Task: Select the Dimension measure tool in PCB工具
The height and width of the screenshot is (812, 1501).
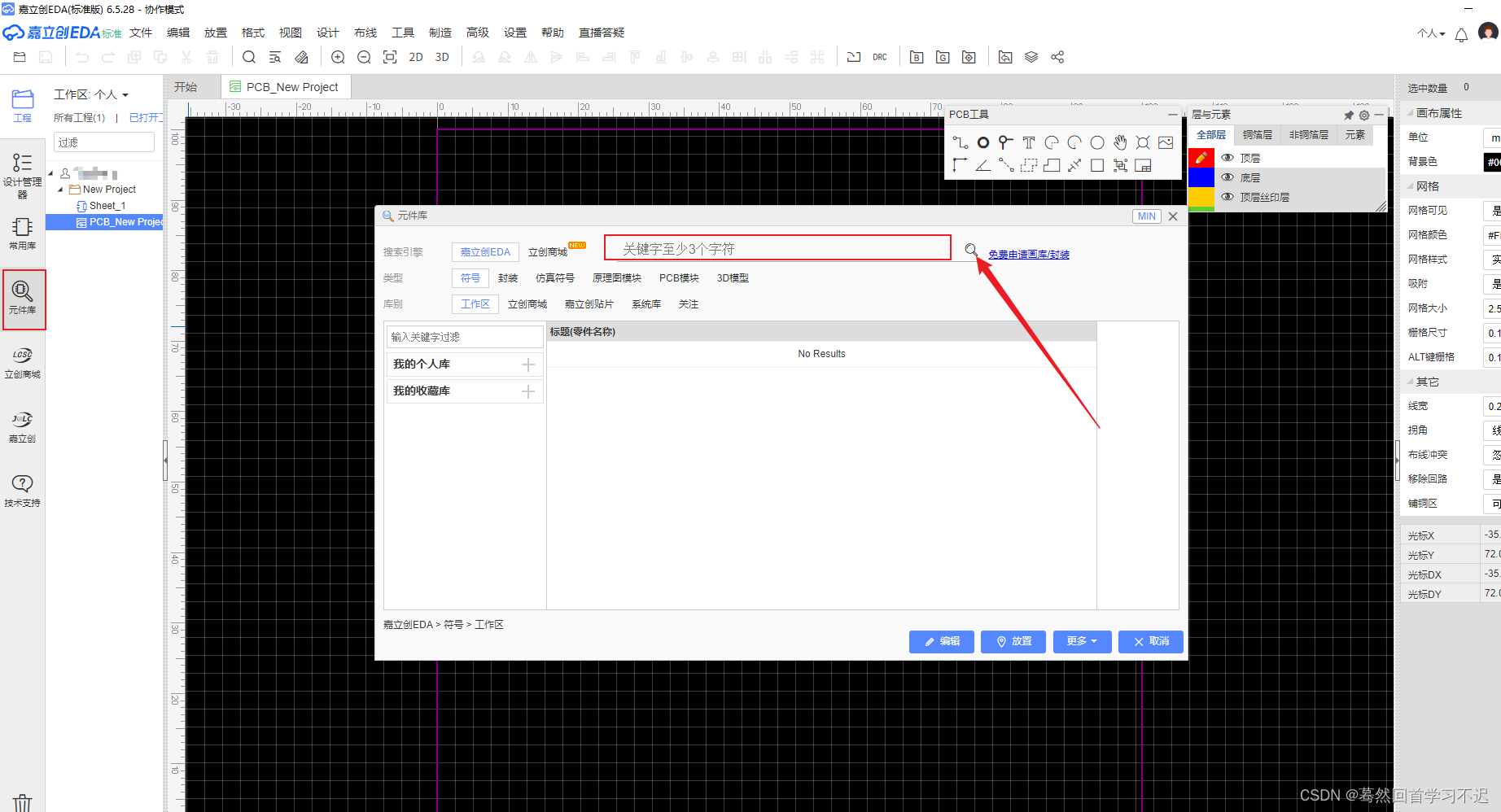Action: (x=1074, y=165)
